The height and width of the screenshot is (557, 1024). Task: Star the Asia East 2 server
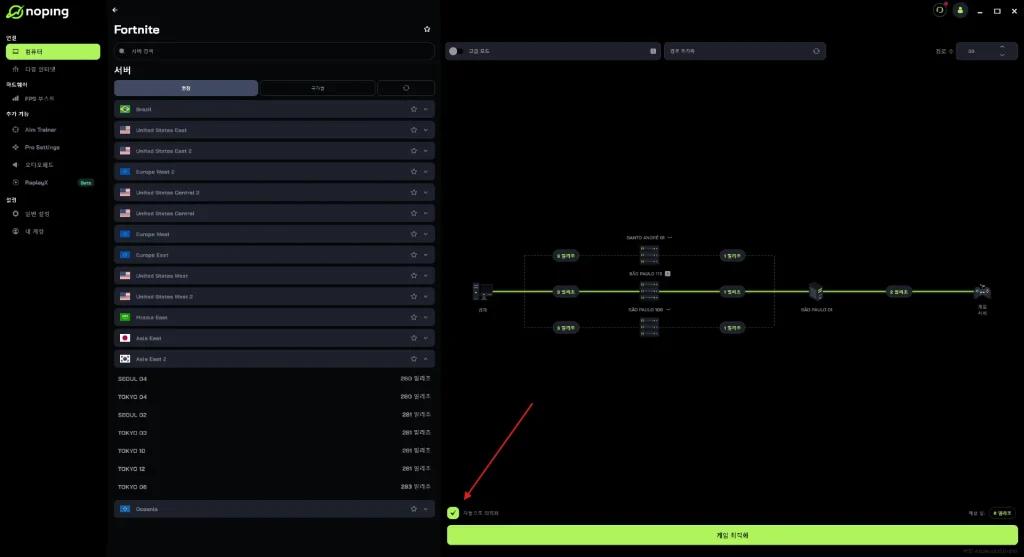[x=413, y=359]
